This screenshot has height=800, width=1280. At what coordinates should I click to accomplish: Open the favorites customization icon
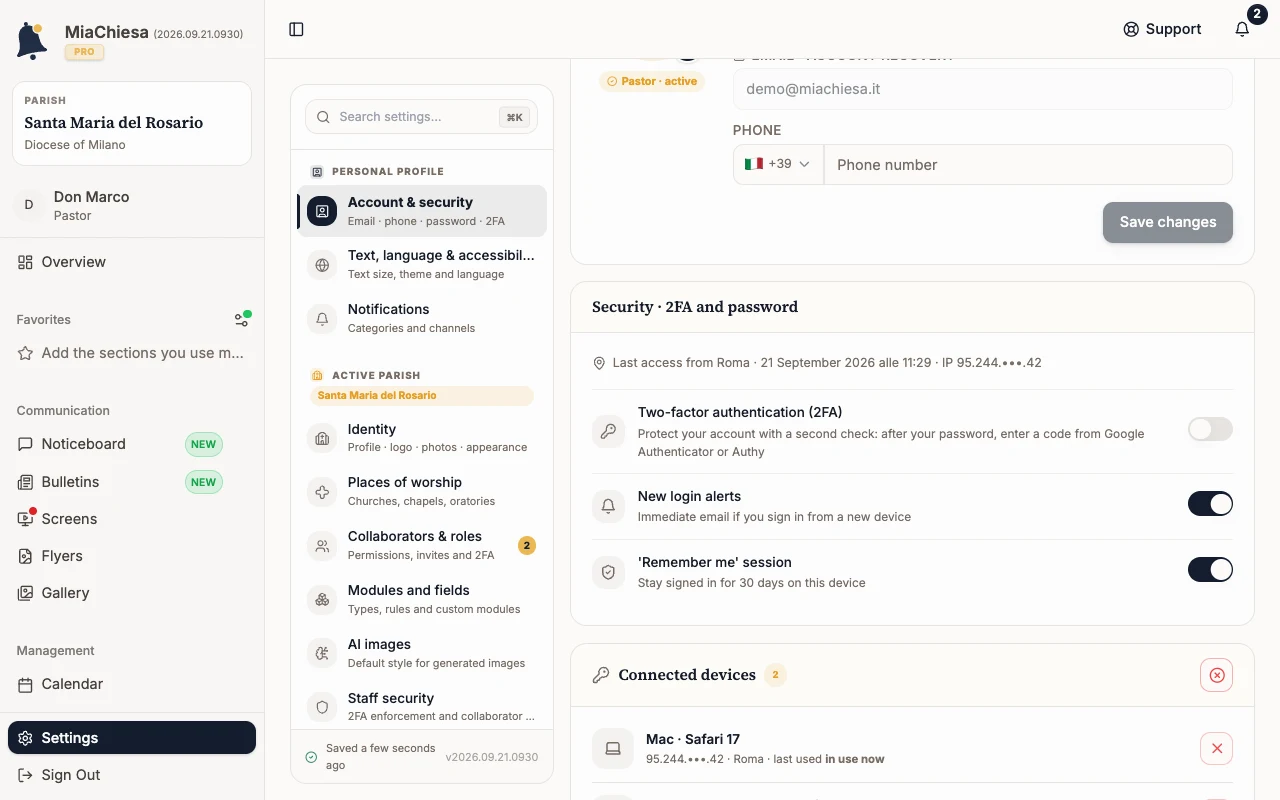pyautogui.click(x=242, y=319)
